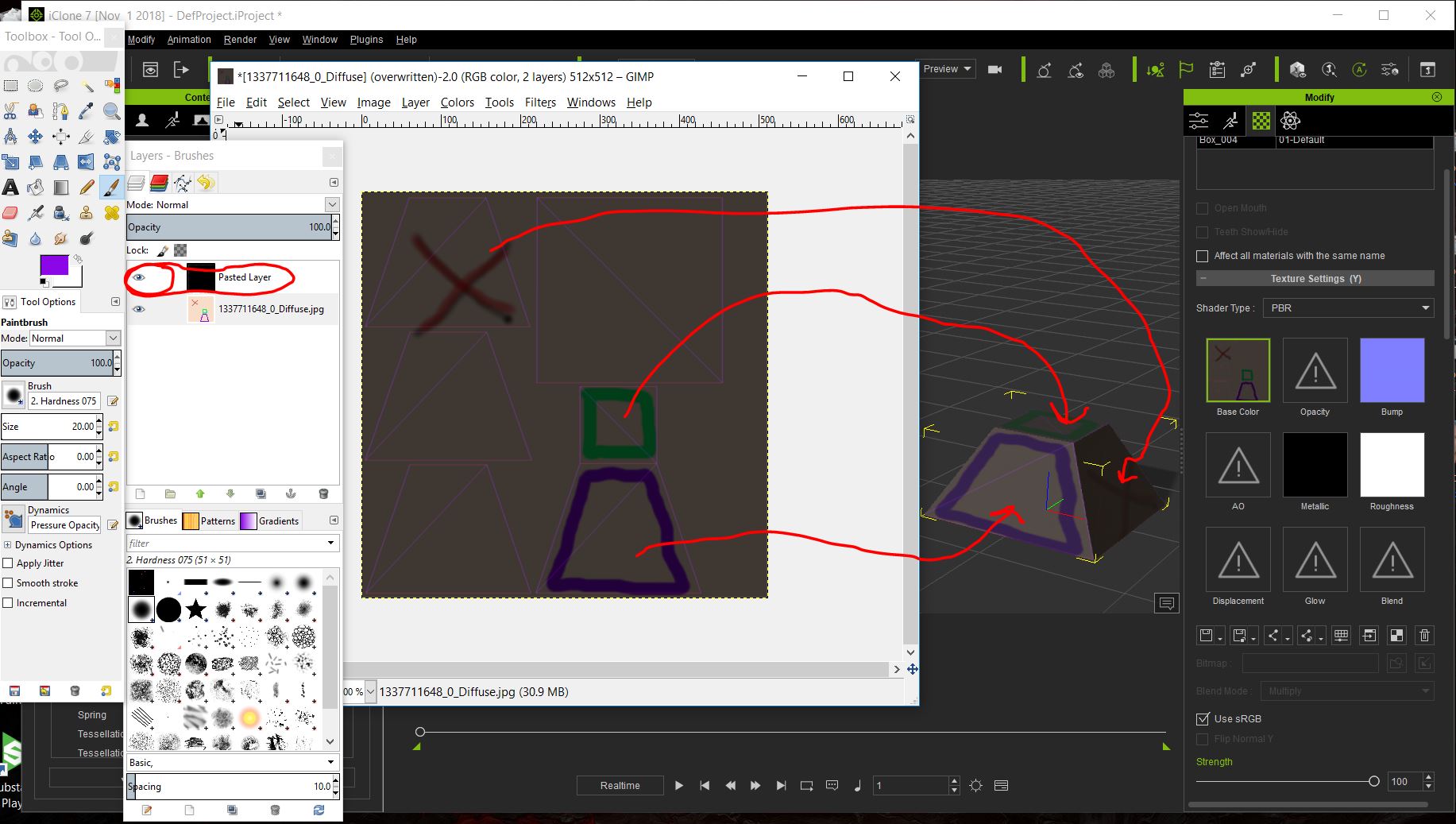Open iClone camera record icon in toolbar
This screenshot has height=824, width=1456.
[x=994, y=69]
